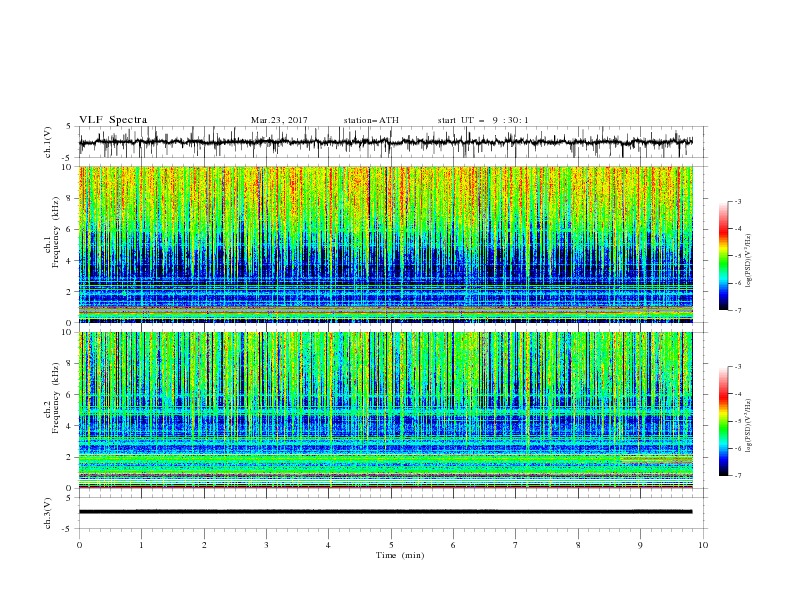Click the ch.1 Frequency (kHz) axis label
Screen dimensions: 792x612
(53, 233)
